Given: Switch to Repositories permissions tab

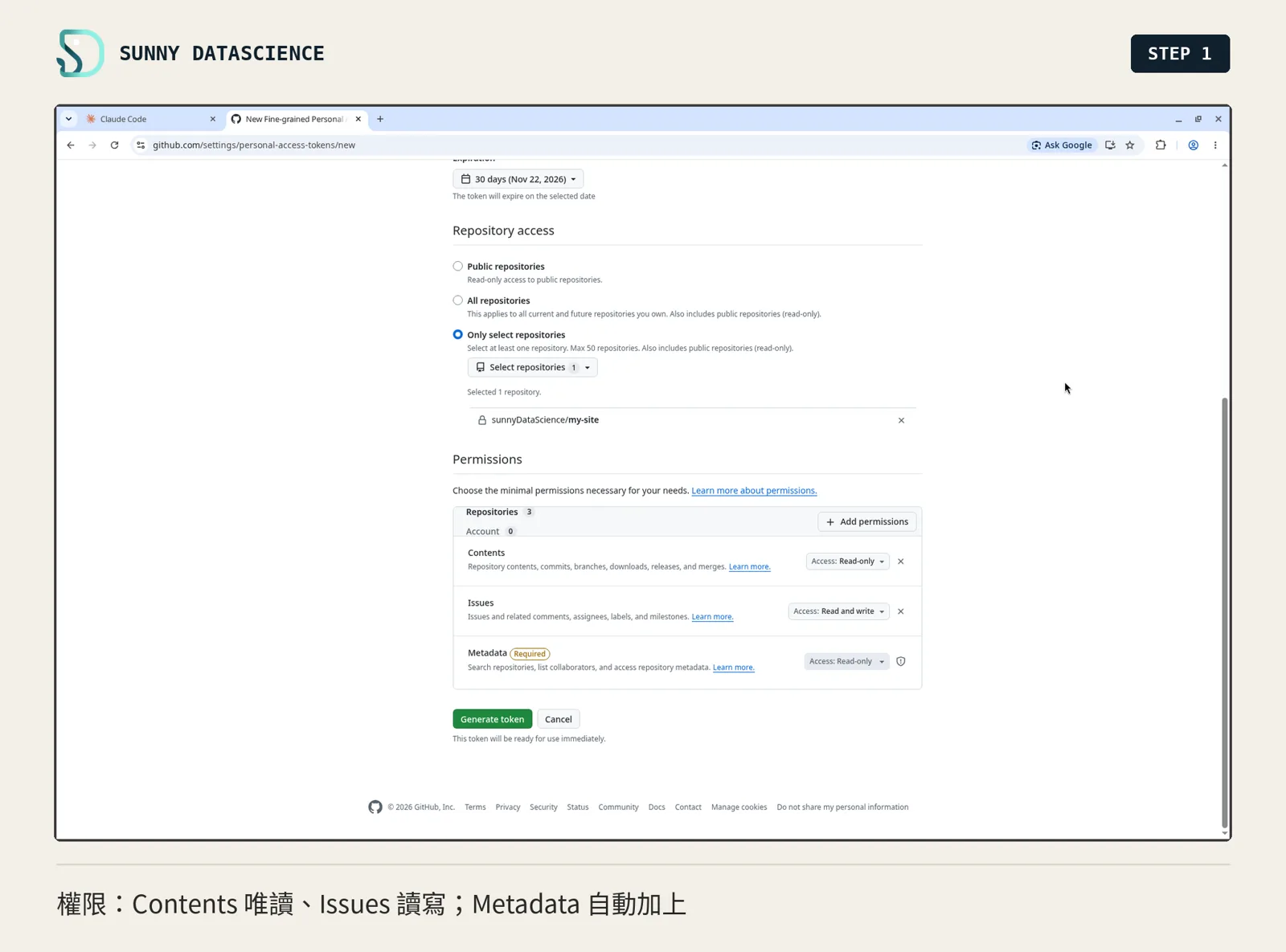Looking at the screenshot, I should (x=498, y=512).
